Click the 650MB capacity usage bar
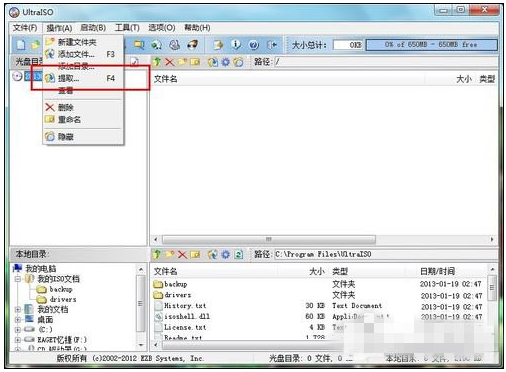Screen dimensions: 506x372 click(x=431, y=45)
